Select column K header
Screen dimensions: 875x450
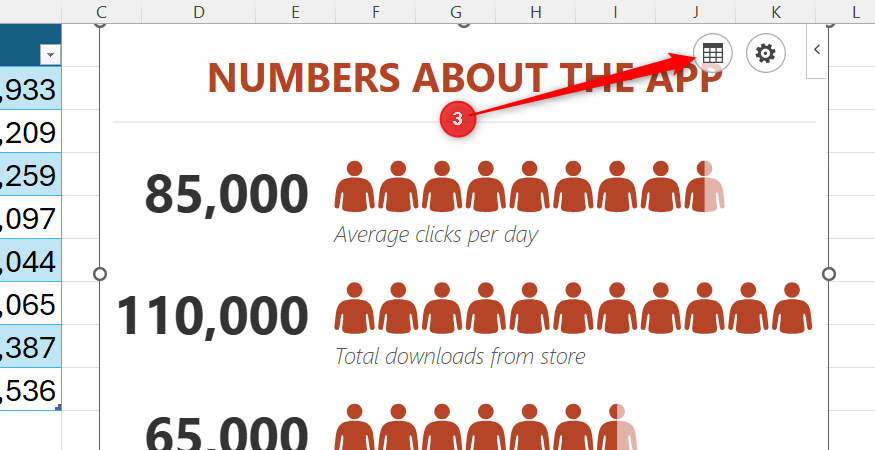pyautogui.click(x=776, y=12)
